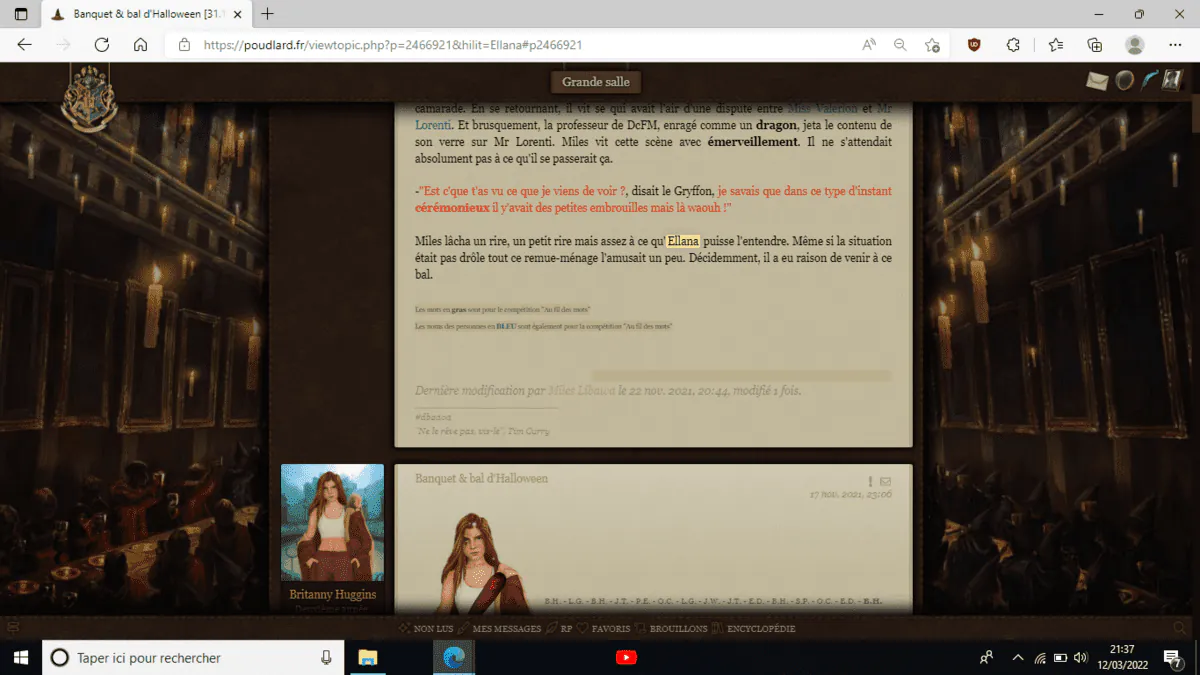Open the Grande salle forum link
Viewport: 1200px width, 675px height.
pos(596,82)
